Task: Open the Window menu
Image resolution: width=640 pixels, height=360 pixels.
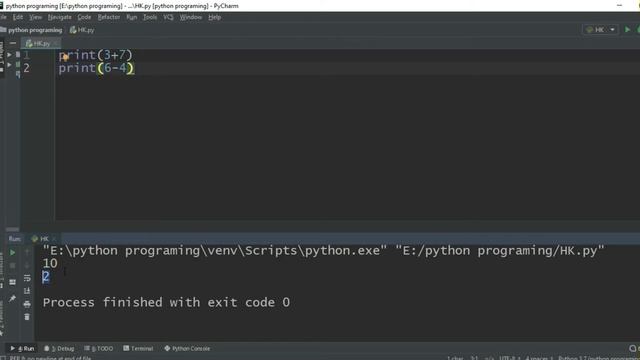Action: 191,17
